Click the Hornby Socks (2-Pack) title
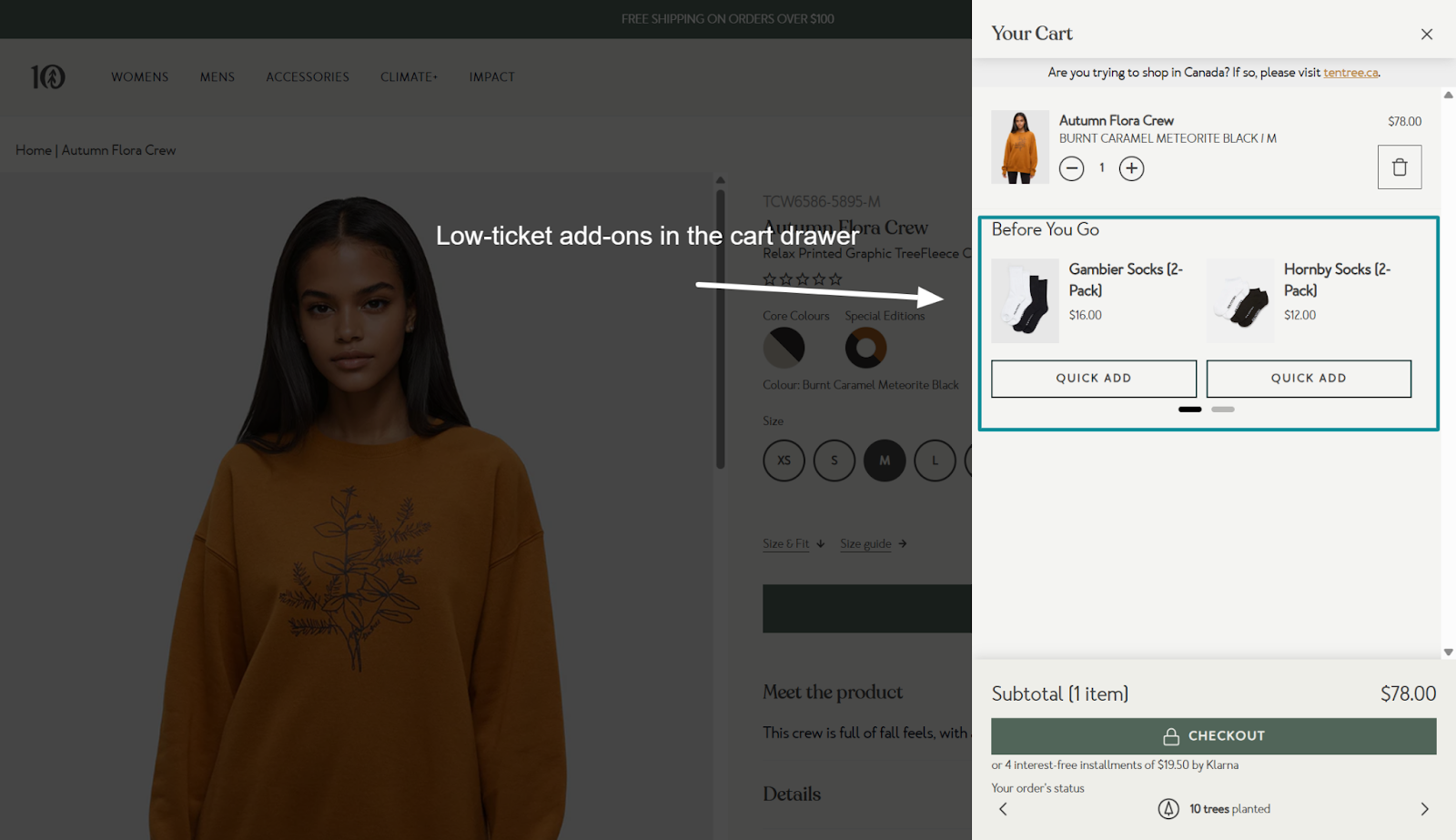The height and width of the screenshot is (840, 1456). click(1337, 279)
